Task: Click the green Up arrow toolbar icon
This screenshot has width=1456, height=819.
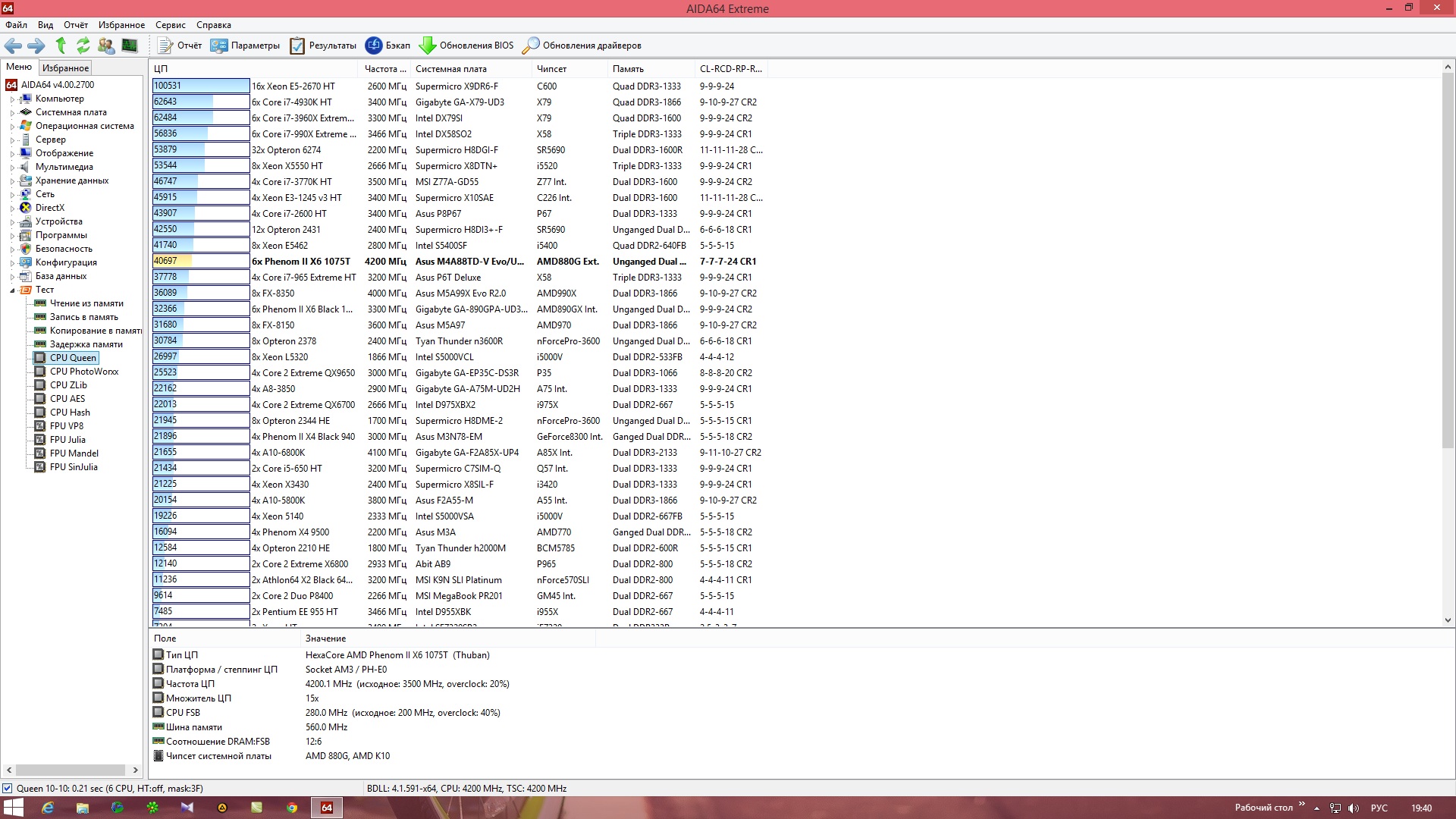Action: coord(61,45)
